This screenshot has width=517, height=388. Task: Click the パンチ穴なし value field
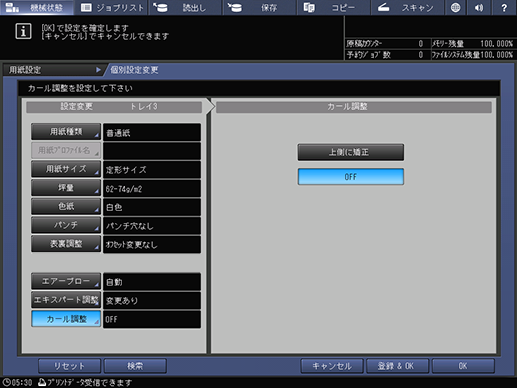[x=152, y=226]
